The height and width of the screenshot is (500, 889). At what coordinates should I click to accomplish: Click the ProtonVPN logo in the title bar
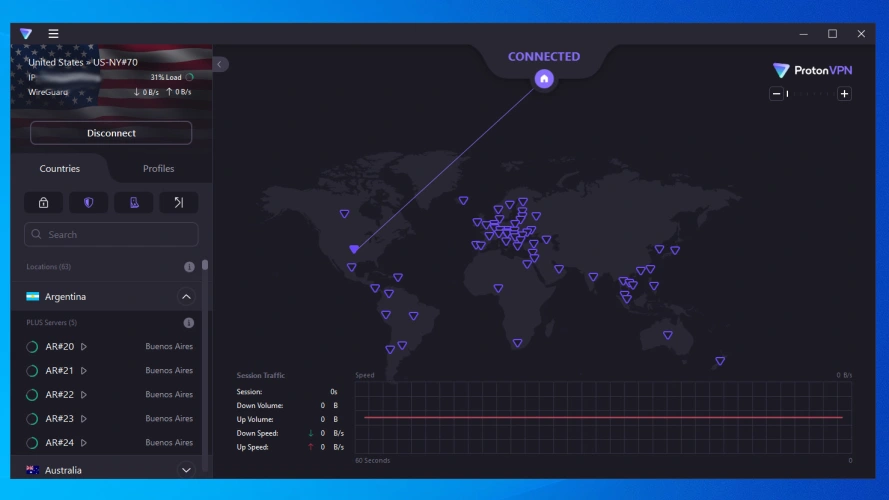(x=26, y=33)
